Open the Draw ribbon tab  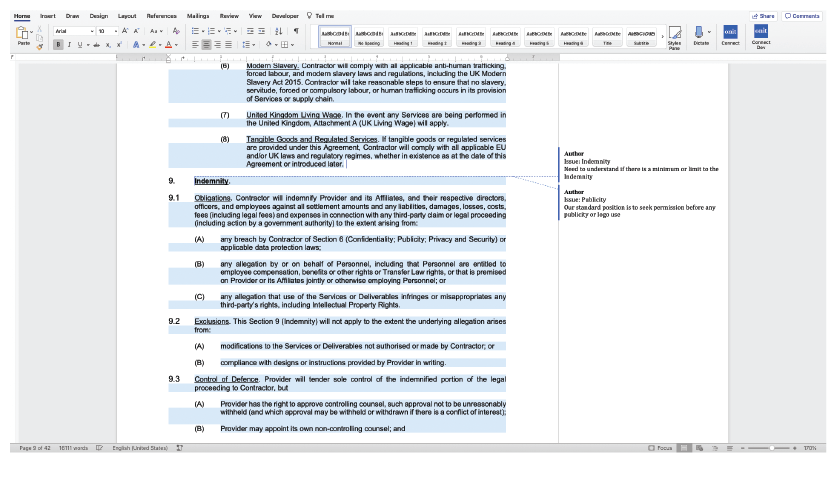pos(72,16)
